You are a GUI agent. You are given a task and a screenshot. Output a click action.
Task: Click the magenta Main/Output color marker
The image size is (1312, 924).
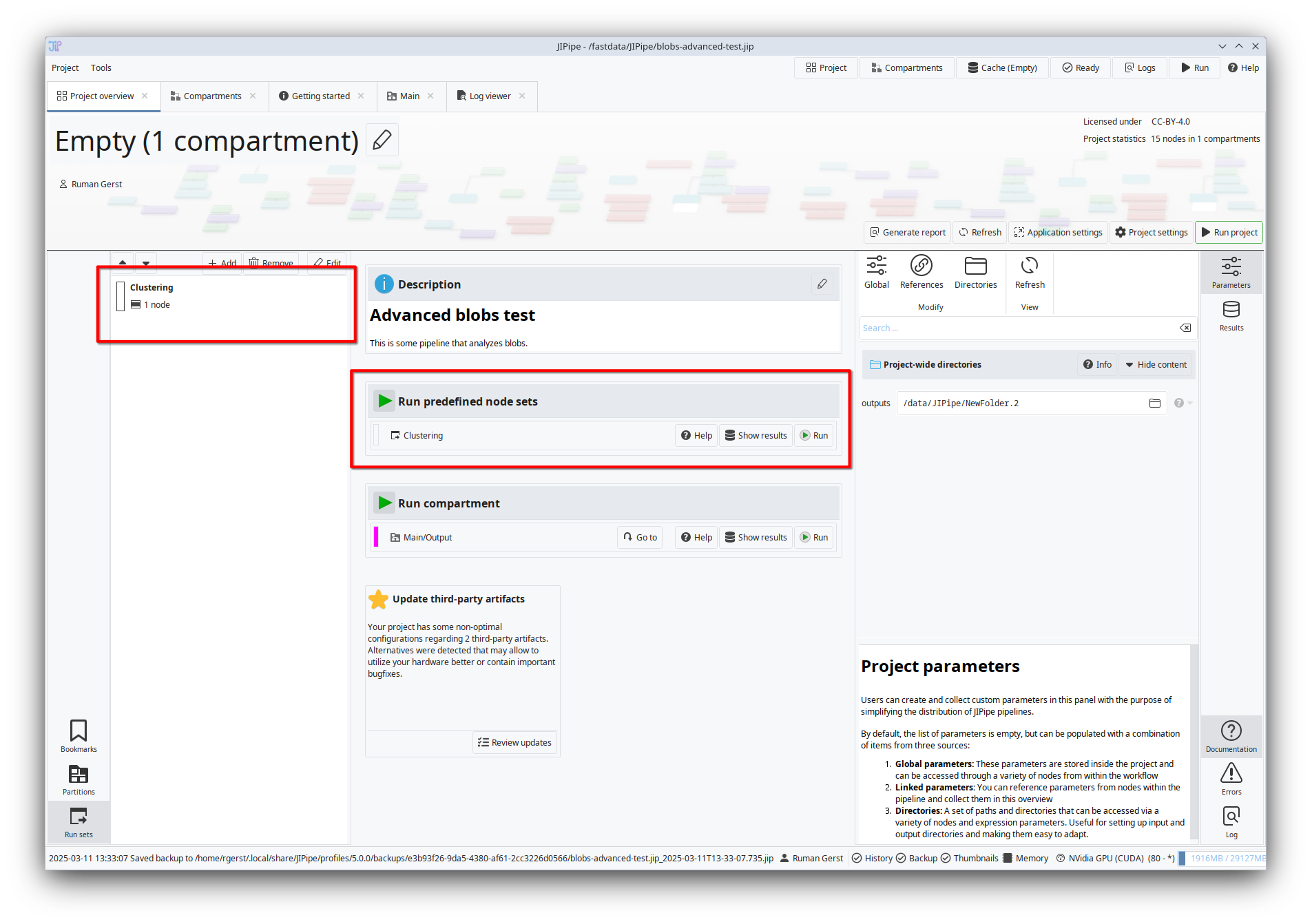pyautogui.click(x=376, y=537)
